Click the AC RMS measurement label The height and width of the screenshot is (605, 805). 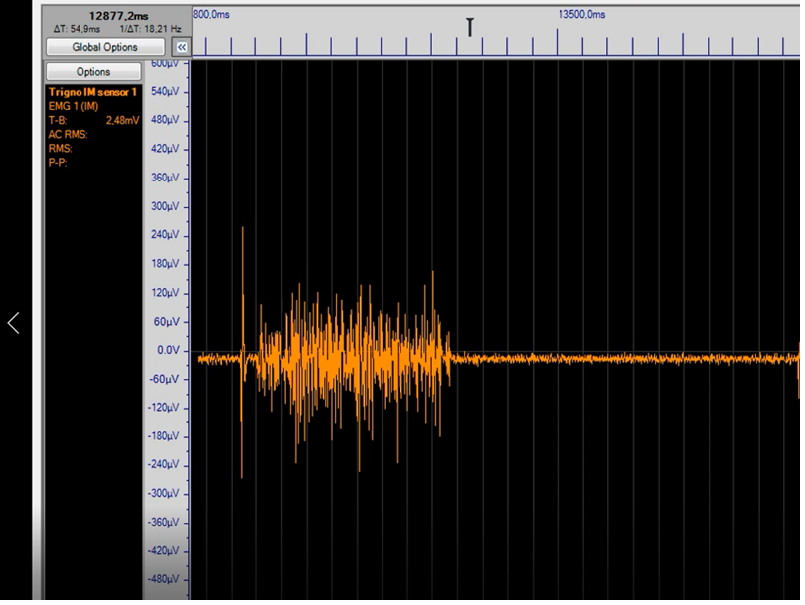(68, 135)
